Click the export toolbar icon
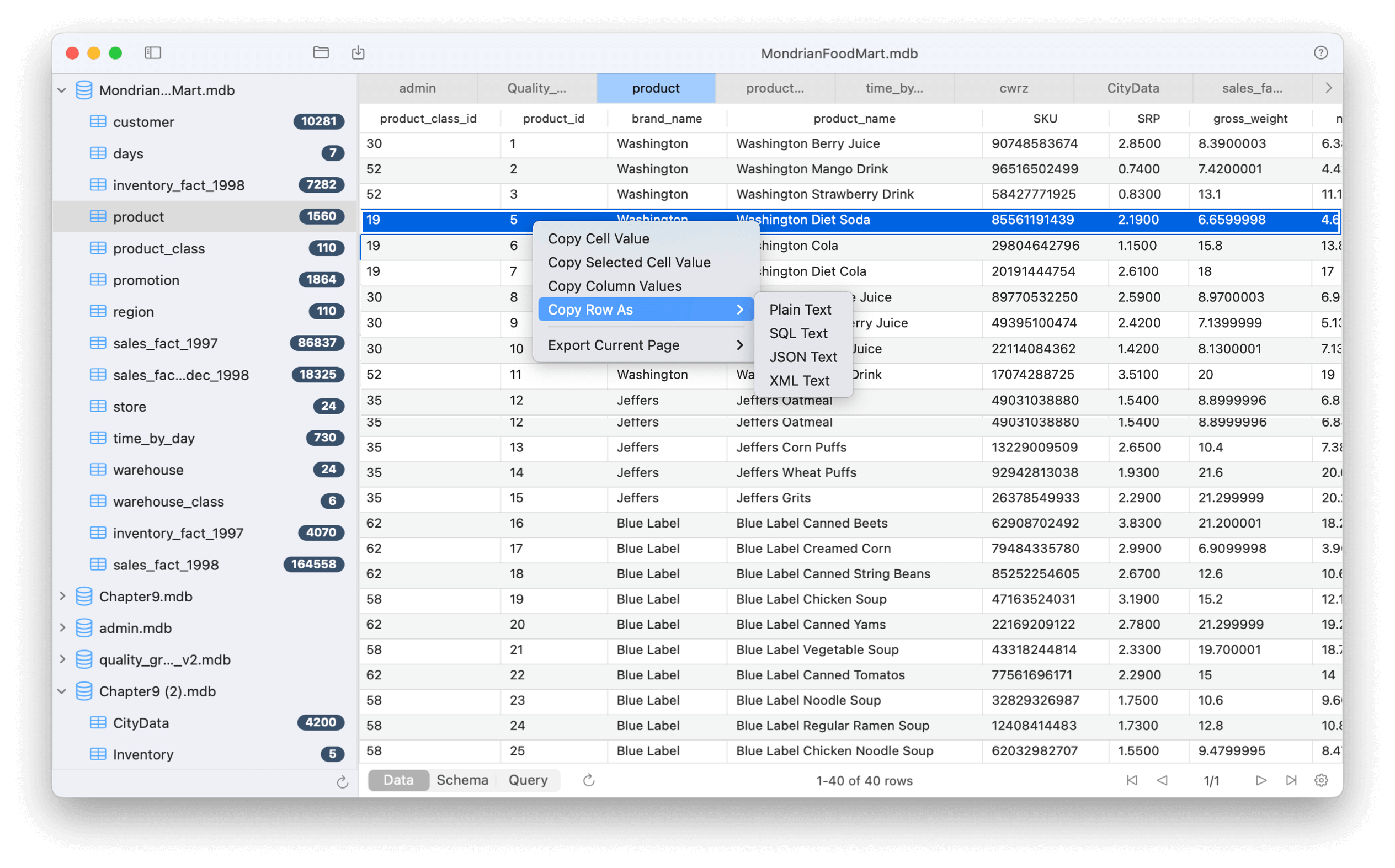 (358, 52)
